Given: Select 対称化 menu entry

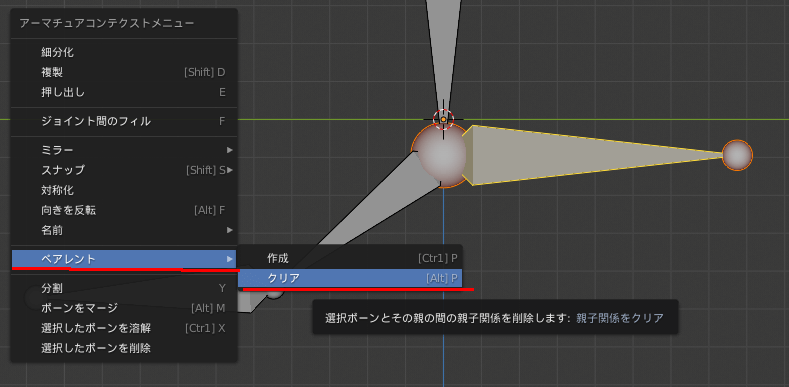Looking at the screenshot, I should (x=124, y=190).
